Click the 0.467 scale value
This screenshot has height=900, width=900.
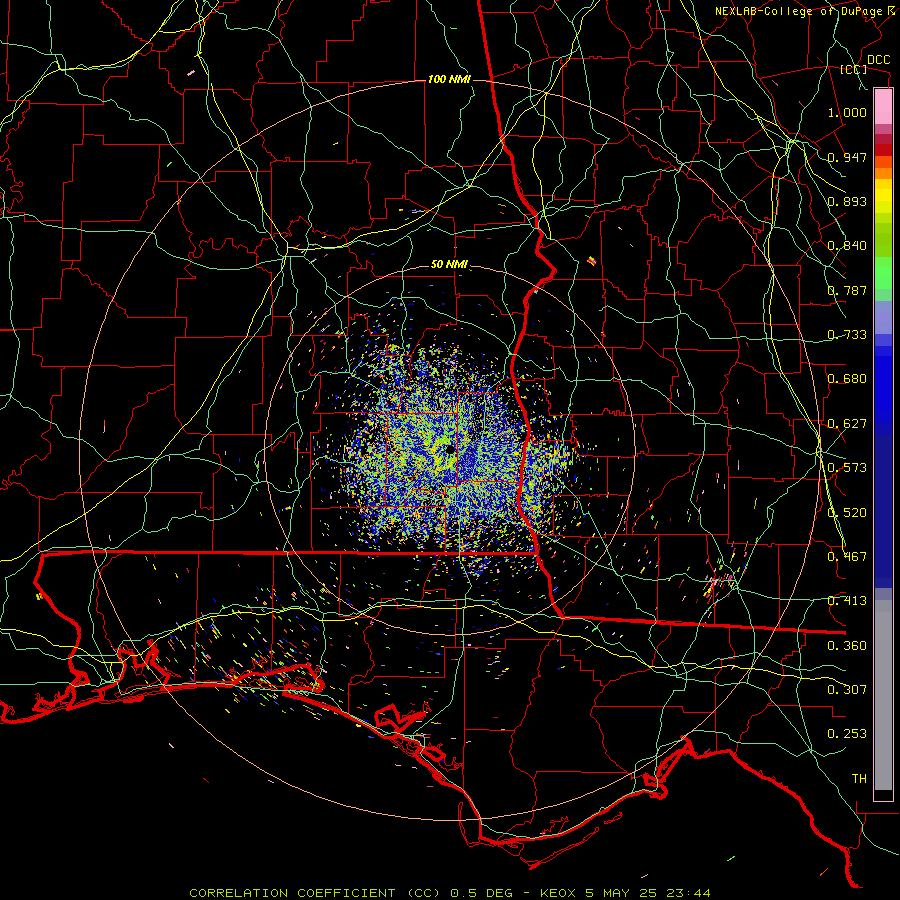pos(847,557)
